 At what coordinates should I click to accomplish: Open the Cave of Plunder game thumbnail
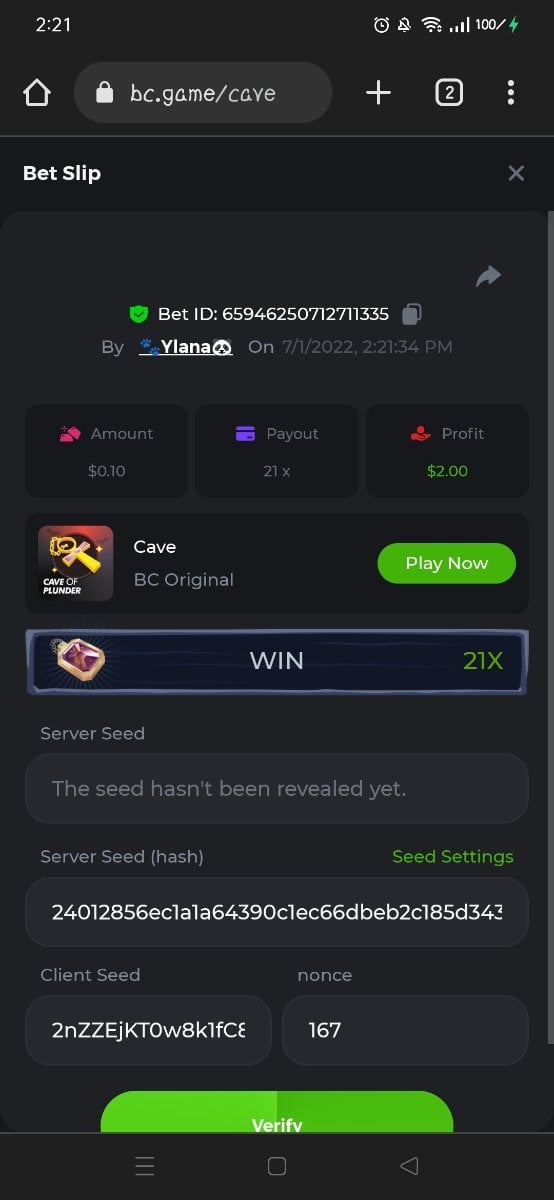tap(76, 563)
